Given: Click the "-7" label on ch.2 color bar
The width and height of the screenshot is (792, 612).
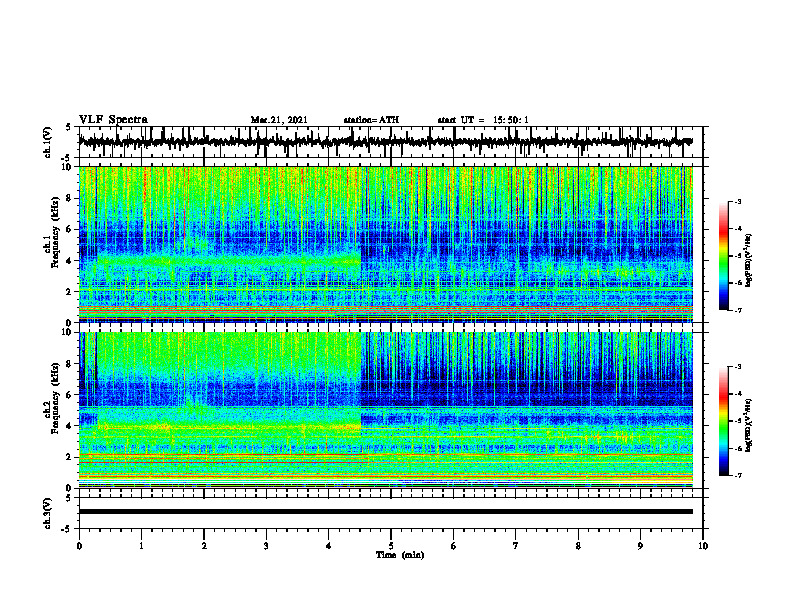Looking at the screenshot, I should (x=737, y=475).
